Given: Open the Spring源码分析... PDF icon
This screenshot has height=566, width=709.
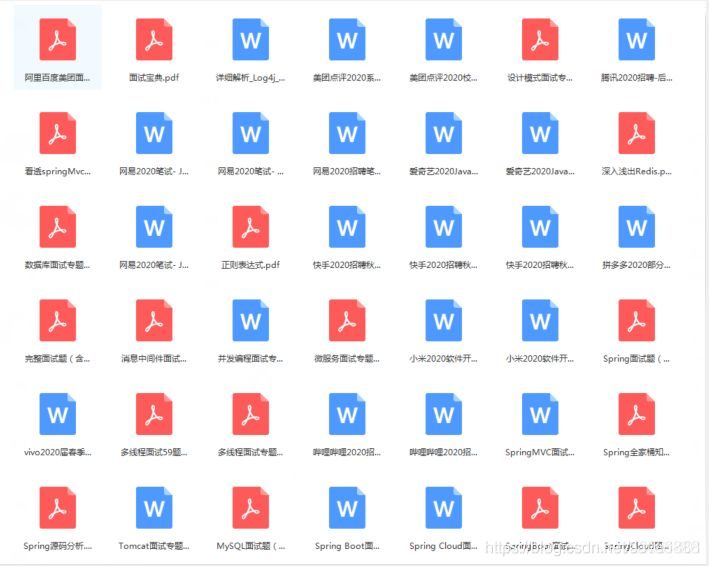Looking at the screenshot, I should [x=57, y=508].
